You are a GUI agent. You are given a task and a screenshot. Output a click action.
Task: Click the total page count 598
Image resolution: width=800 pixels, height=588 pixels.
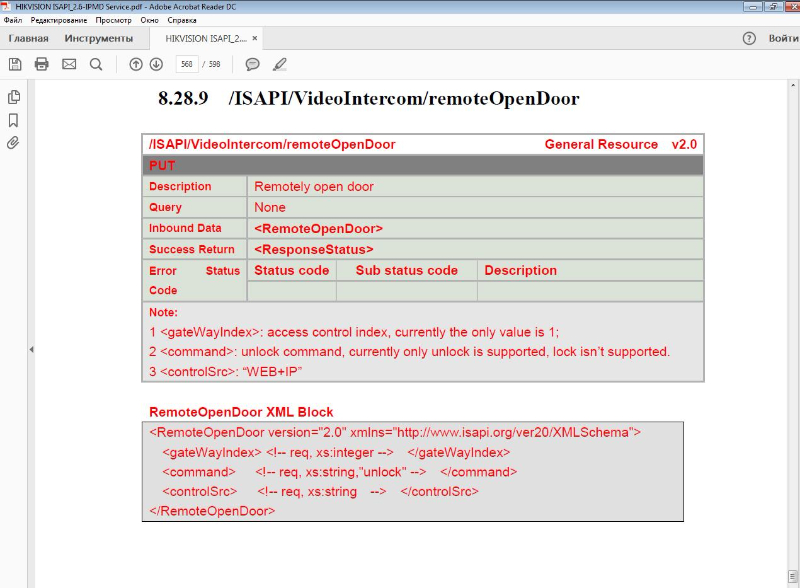214,64
